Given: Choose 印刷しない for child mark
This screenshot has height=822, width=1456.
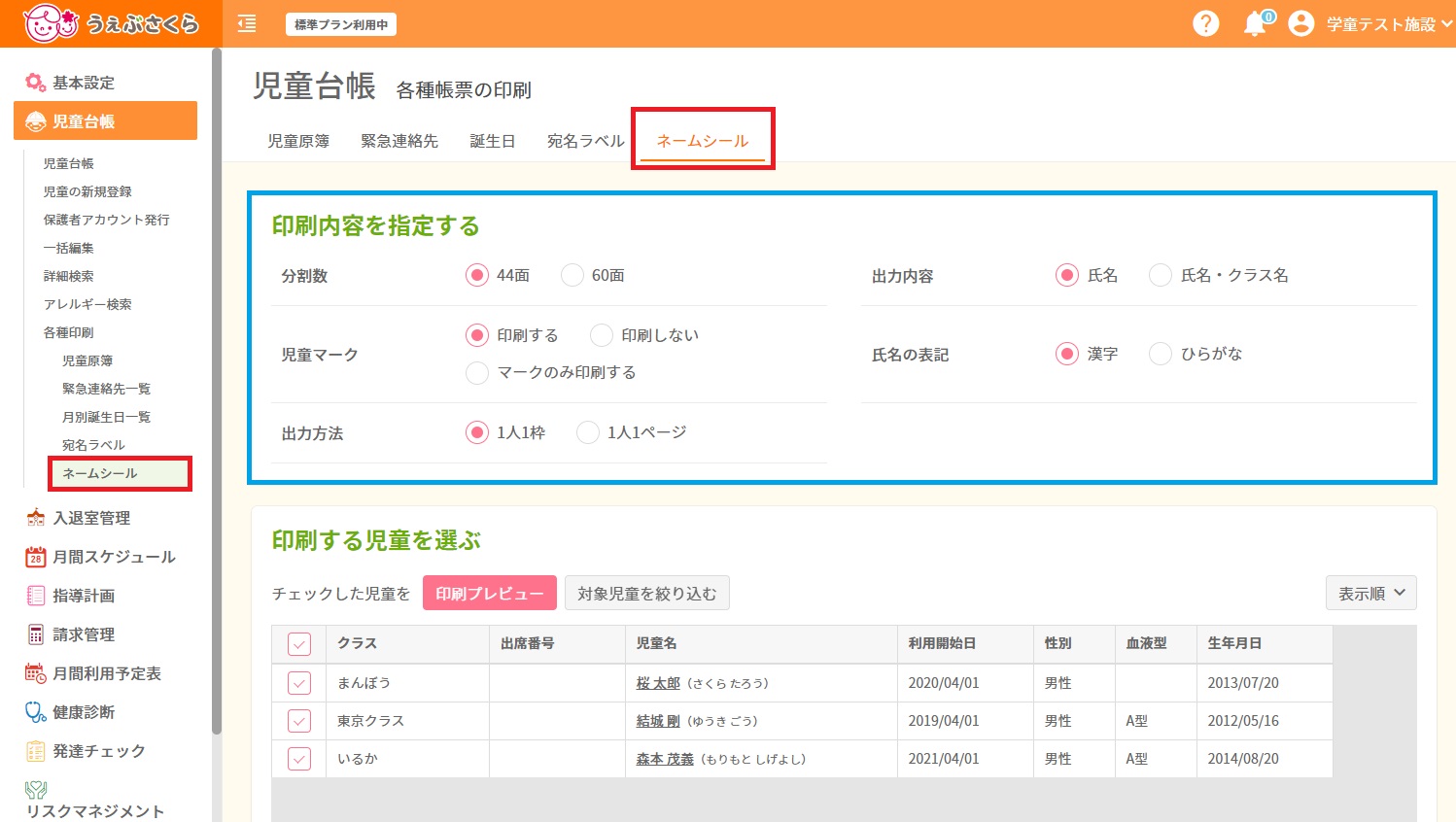Looking at the screenshot, I should [602, 335].
